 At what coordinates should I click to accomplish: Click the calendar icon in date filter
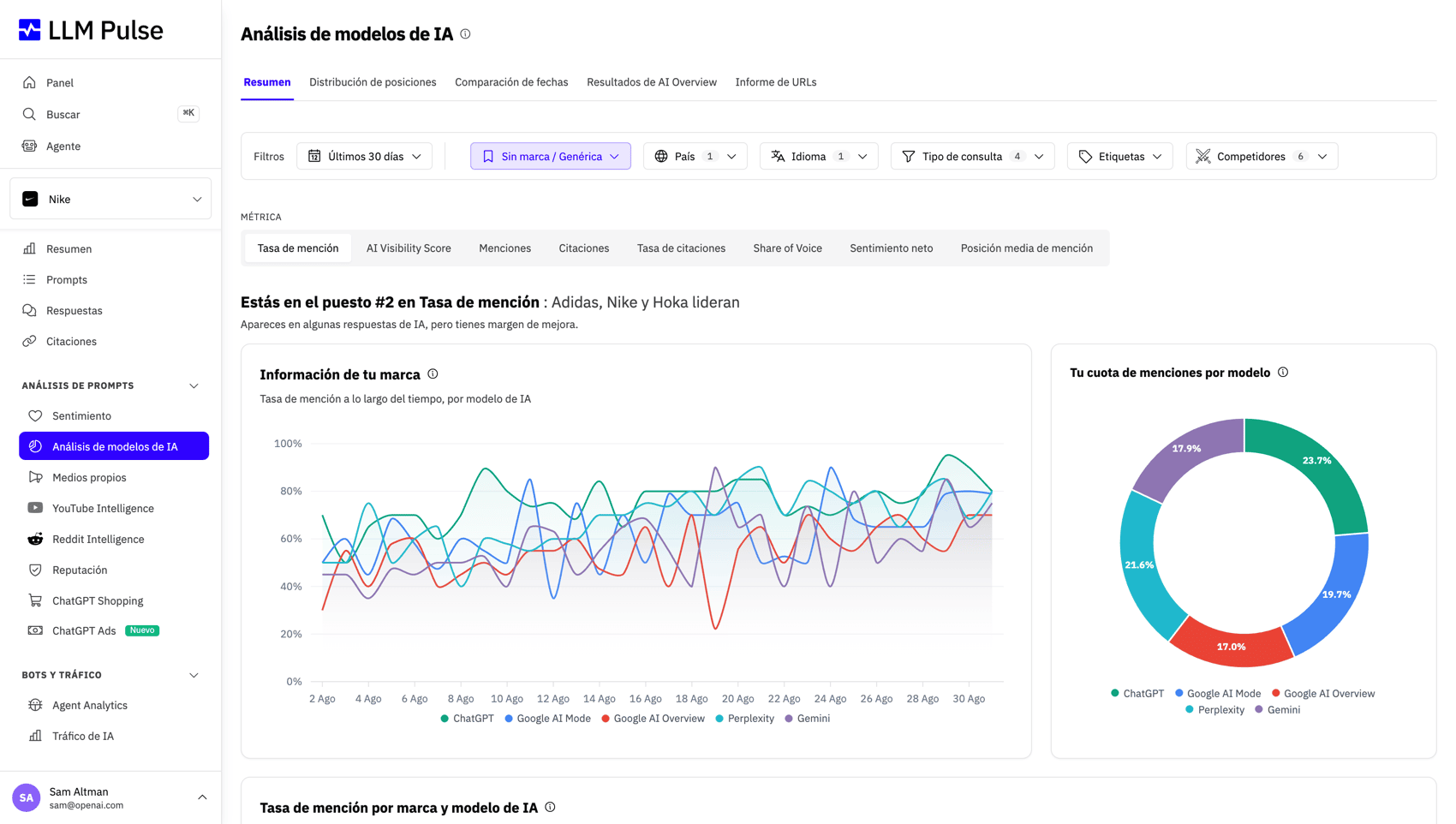click(314, 156)
